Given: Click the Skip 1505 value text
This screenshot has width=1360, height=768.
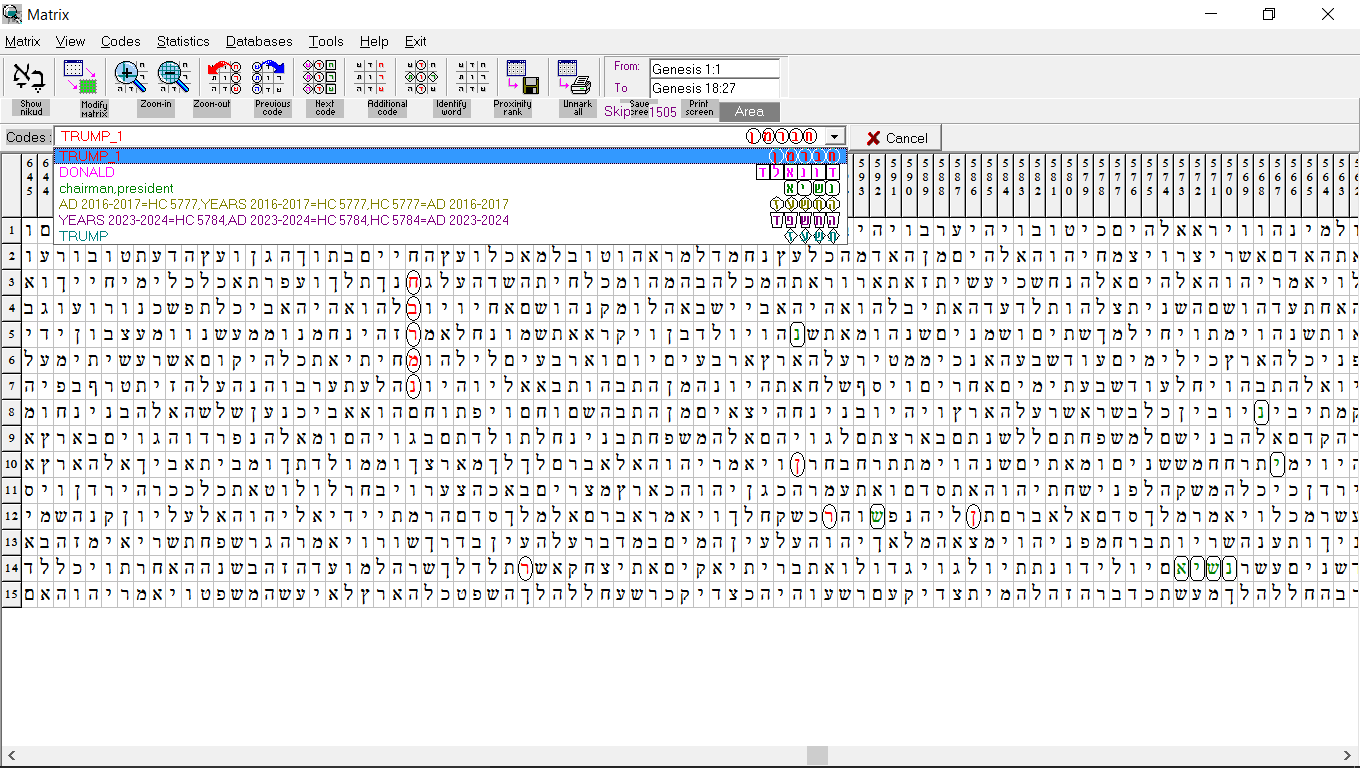Looking at the screenshot, I should [x=663, y=112].
